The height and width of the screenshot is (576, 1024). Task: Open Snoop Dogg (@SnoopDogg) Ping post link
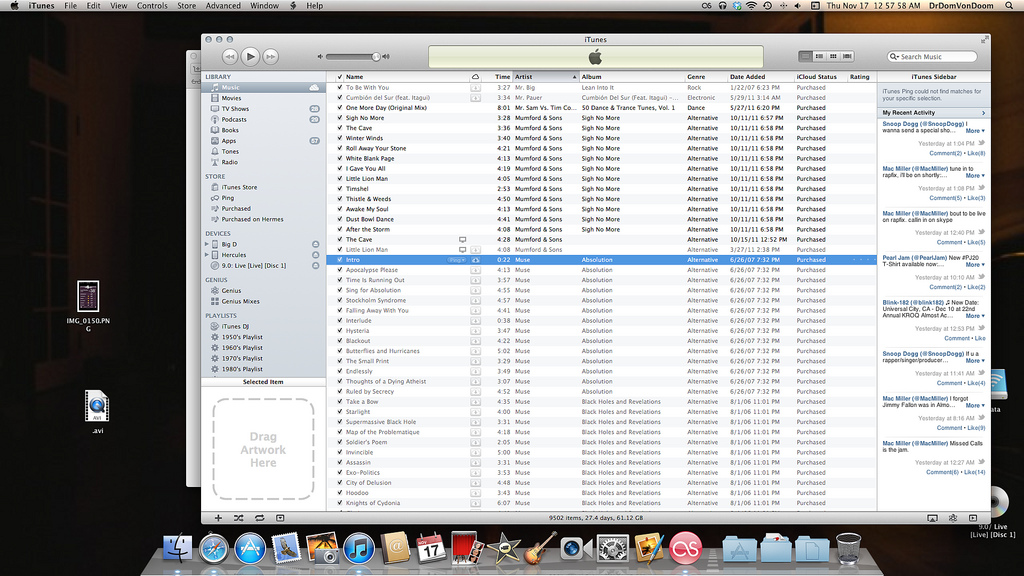pos(923,123)
